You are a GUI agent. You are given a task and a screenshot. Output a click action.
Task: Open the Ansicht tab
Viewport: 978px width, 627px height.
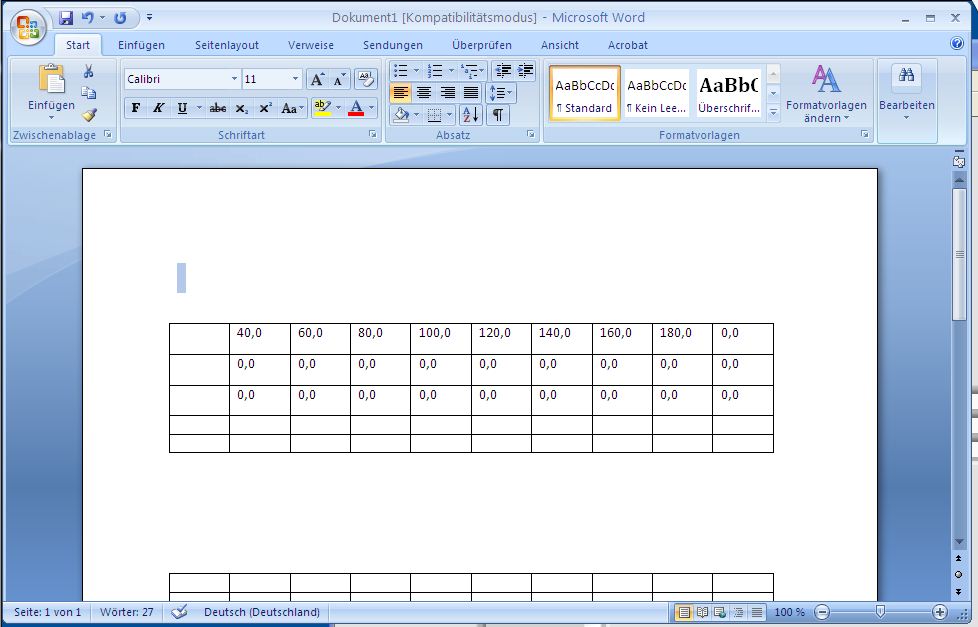(559, 45)
